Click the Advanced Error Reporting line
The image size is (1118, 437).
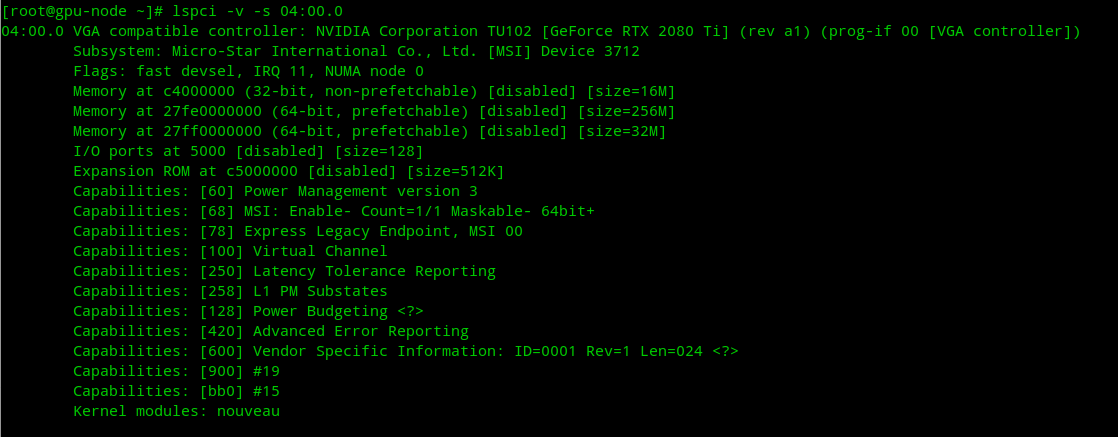[x=271, y=331]
